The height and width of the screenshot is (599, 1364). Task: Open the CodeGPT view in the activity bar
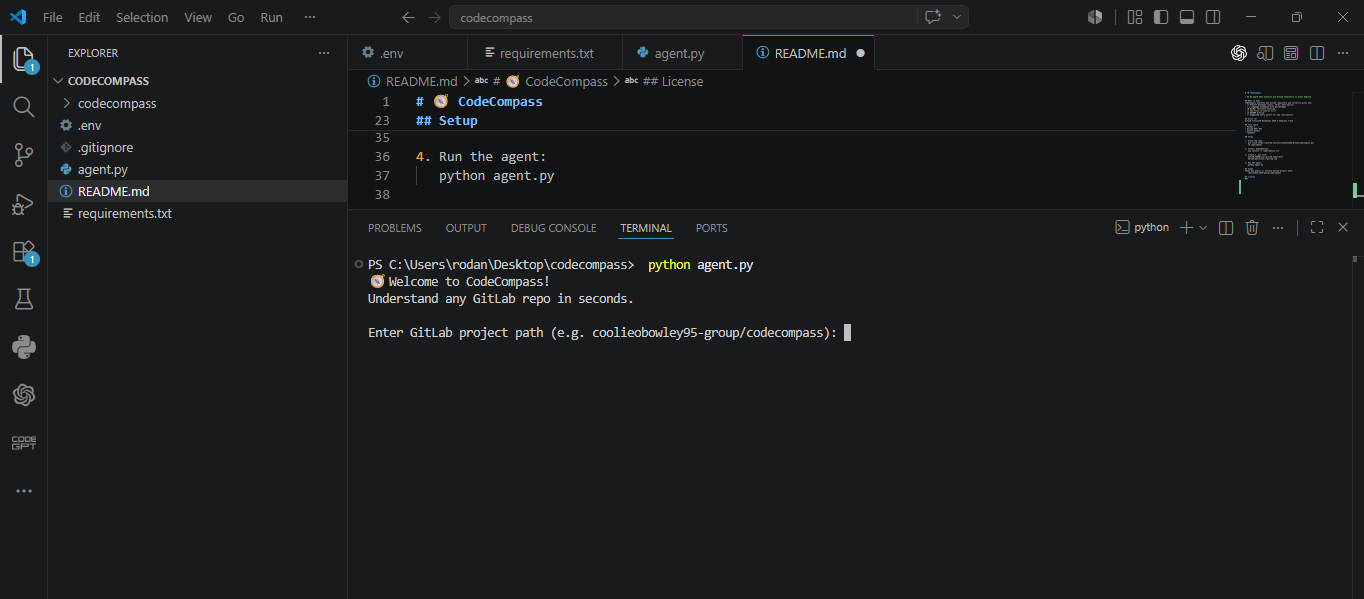tap(24, 443)
